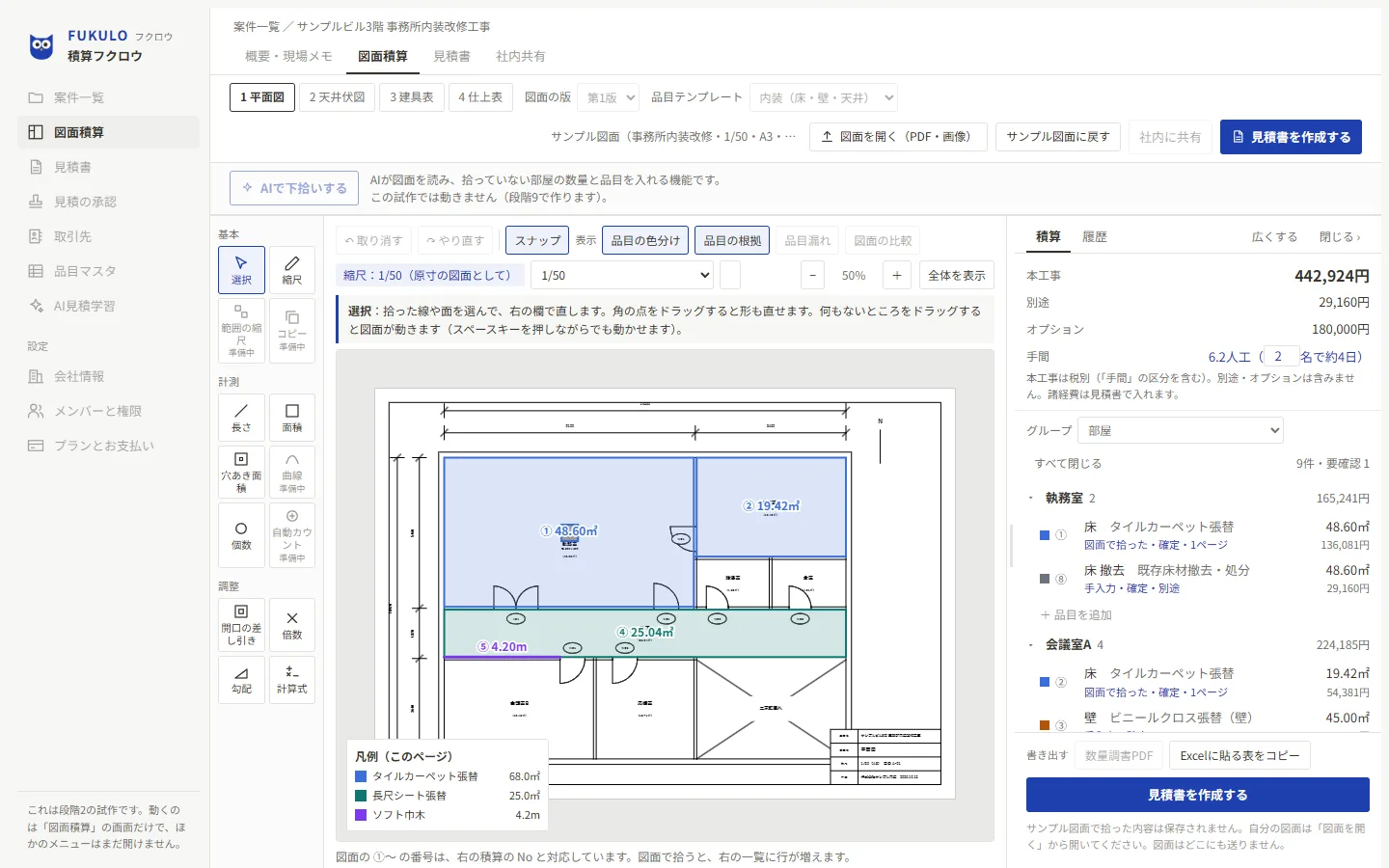This screenshot has width=1389, height=868.
Task: Open the 開口の差し引き adjustment tool
Action: [x=241, y=625]
